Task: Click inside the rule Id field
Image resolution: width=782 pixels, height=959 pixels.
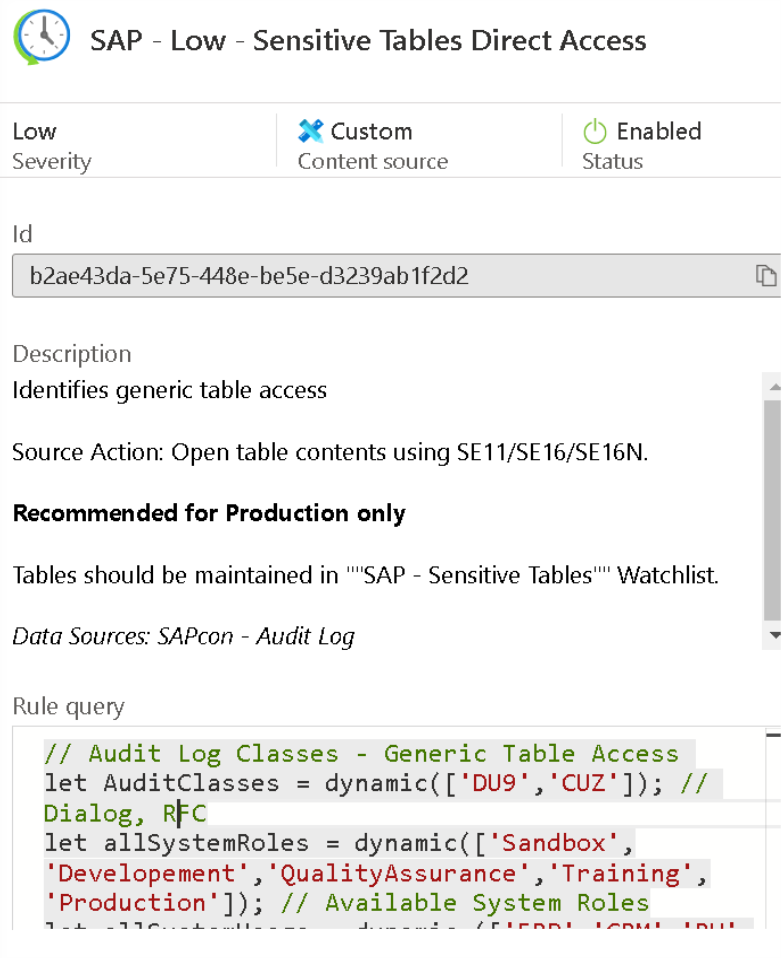Action: [x=380, y=276]
